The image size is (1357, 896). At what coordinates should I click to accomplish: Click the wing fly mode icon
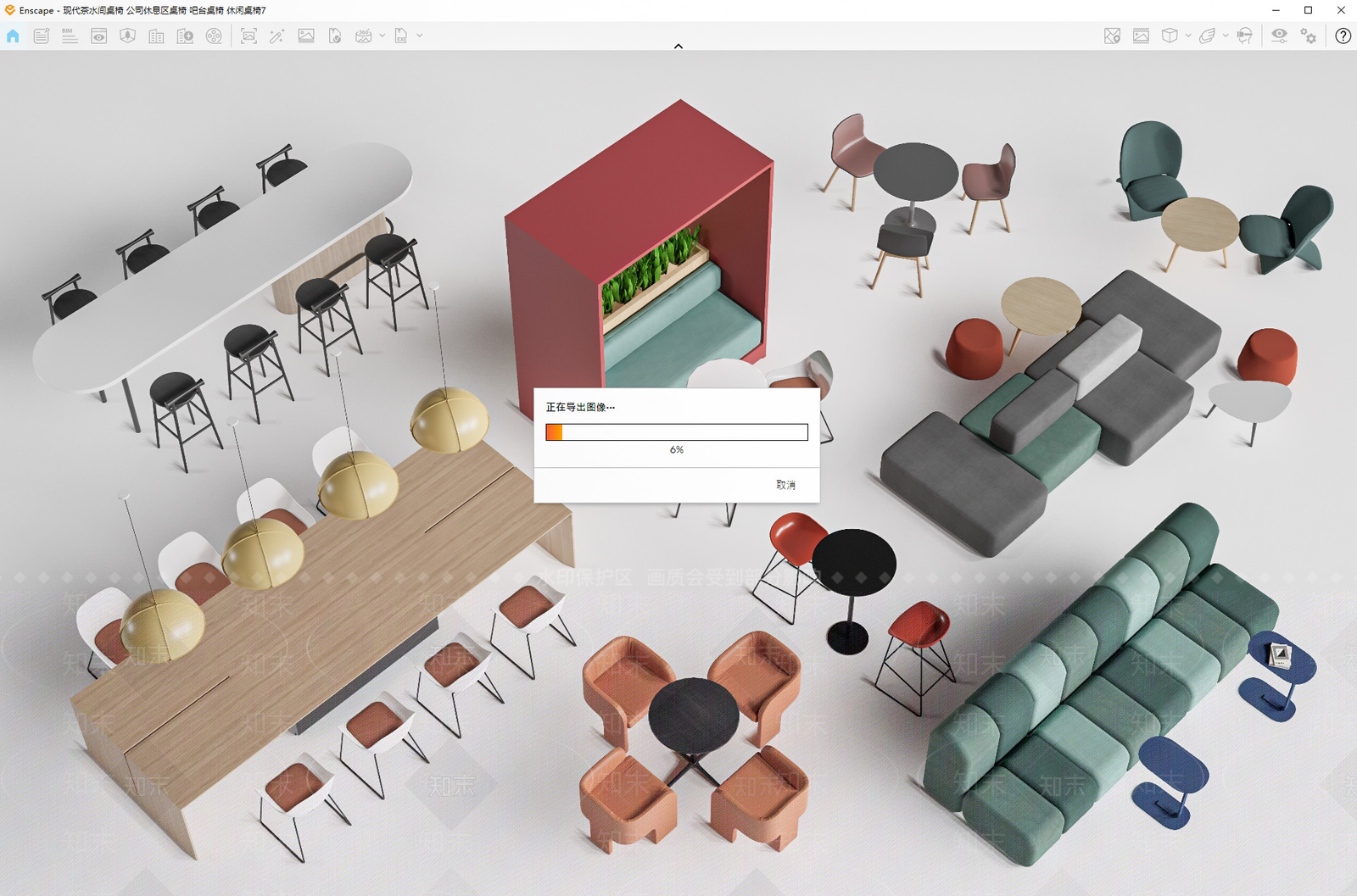tap(1207, 36)
